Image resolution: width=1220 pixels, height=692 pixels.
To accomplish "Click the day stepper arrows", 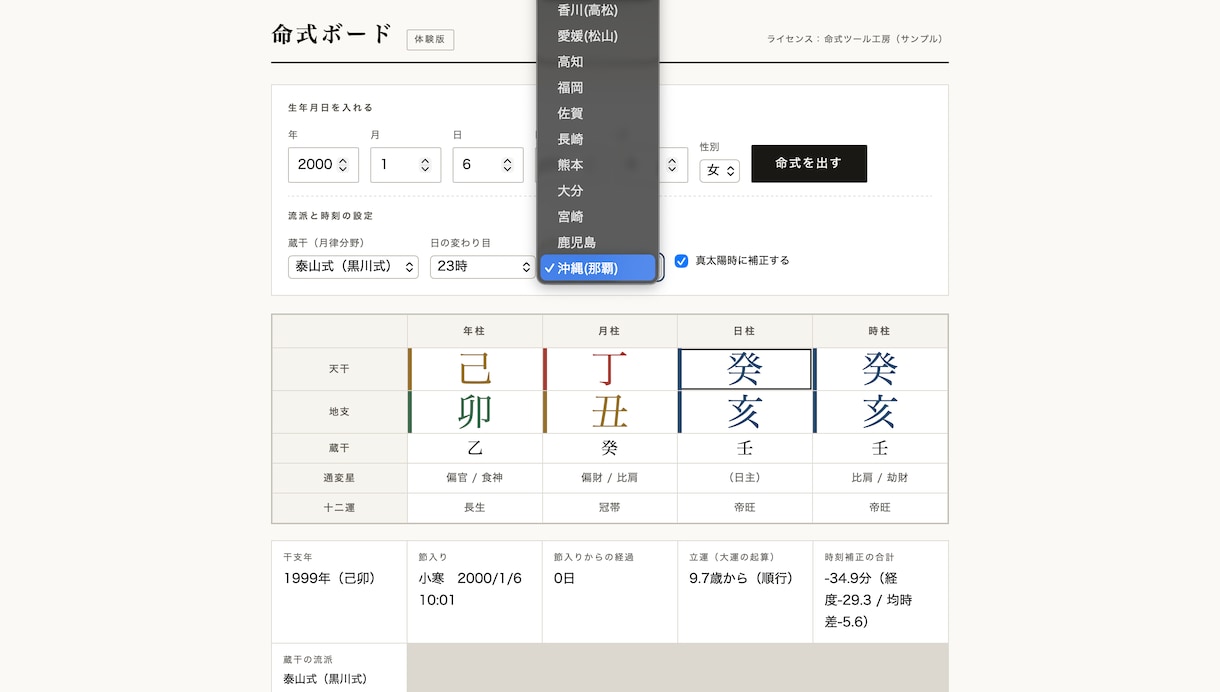I will pyautogui.click(x=507, y=165).
